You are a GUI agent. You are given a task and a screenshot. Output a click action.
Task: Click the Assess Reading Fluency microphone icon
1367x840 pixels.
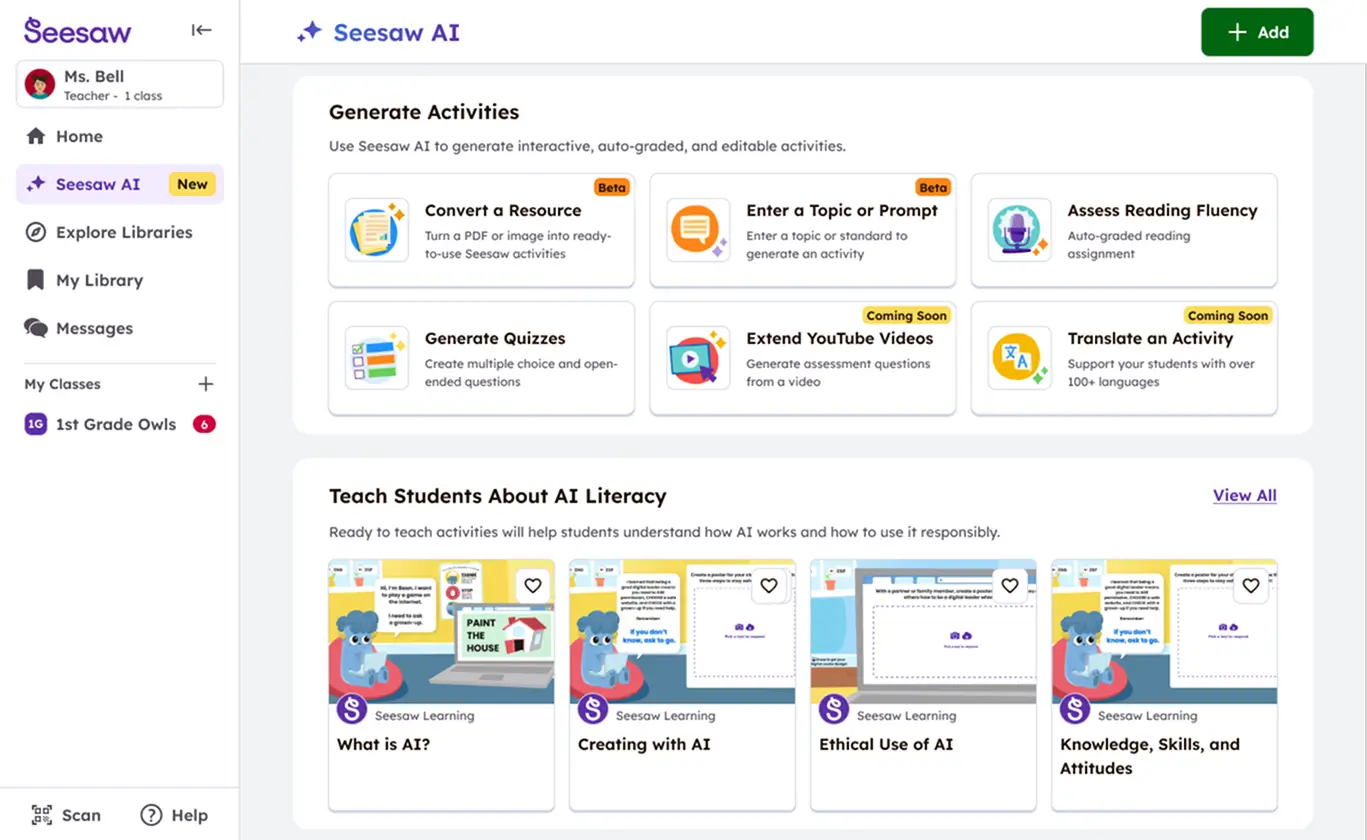click(x=1018, y=230)
